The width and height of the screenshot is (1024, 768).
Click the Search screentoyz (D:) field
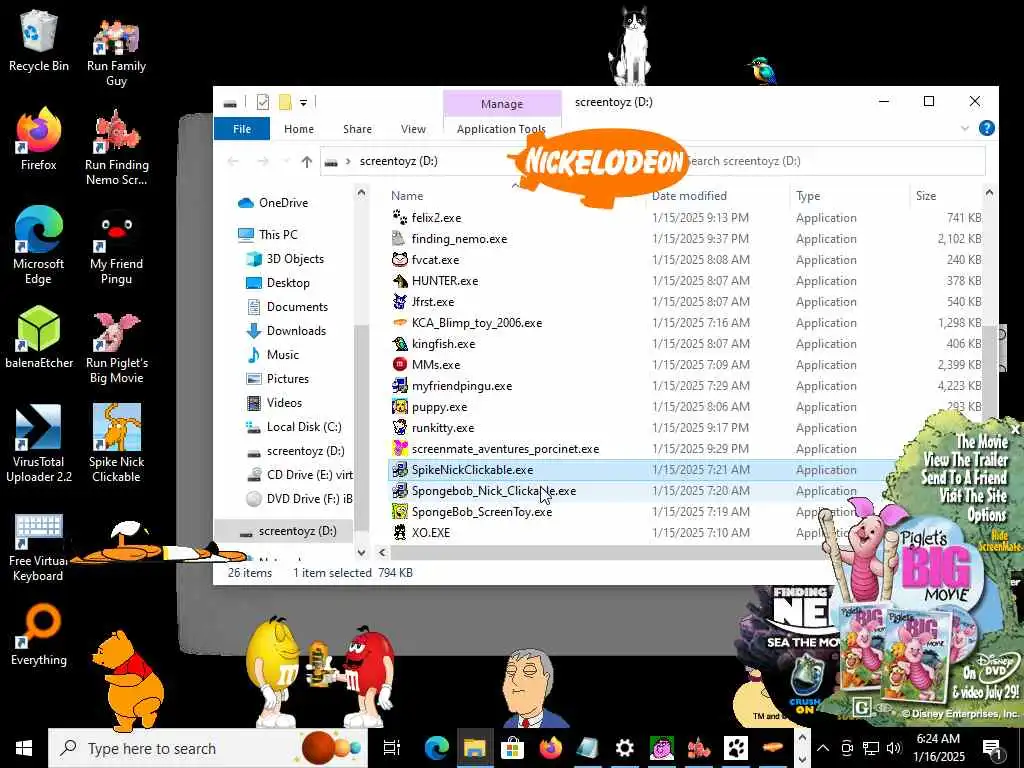[833, 161]
